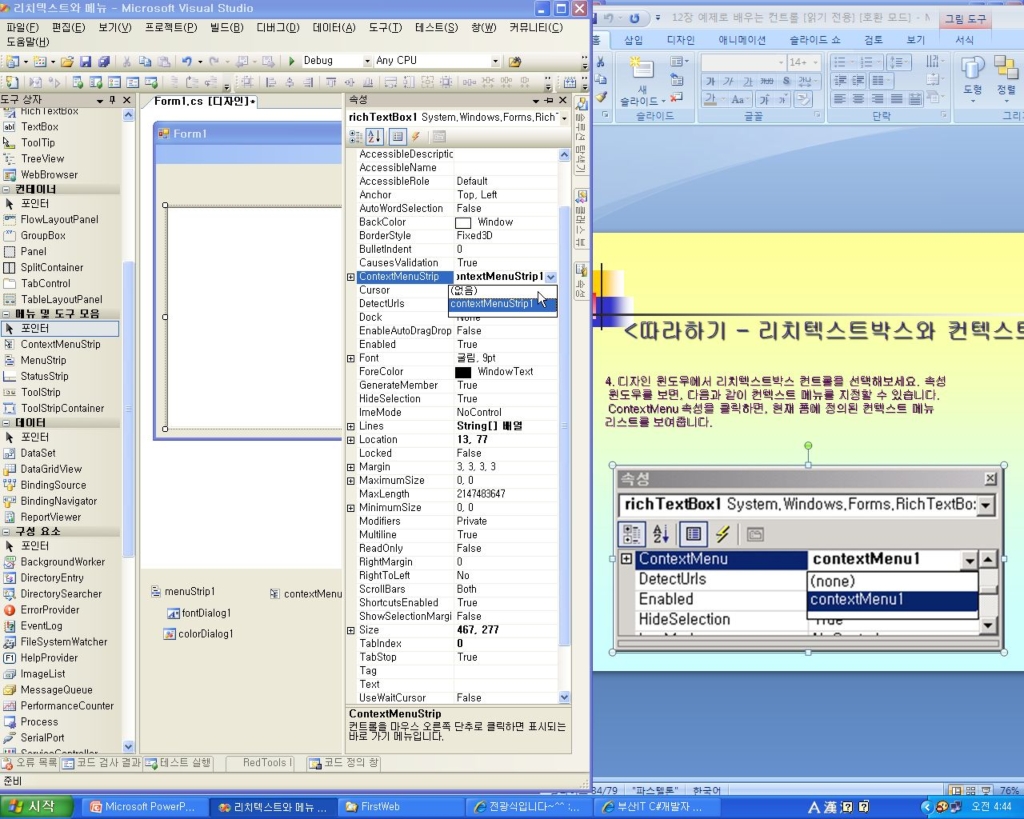Expand the Location property node
Screen dimensions: 1024x819
[351, 440]
